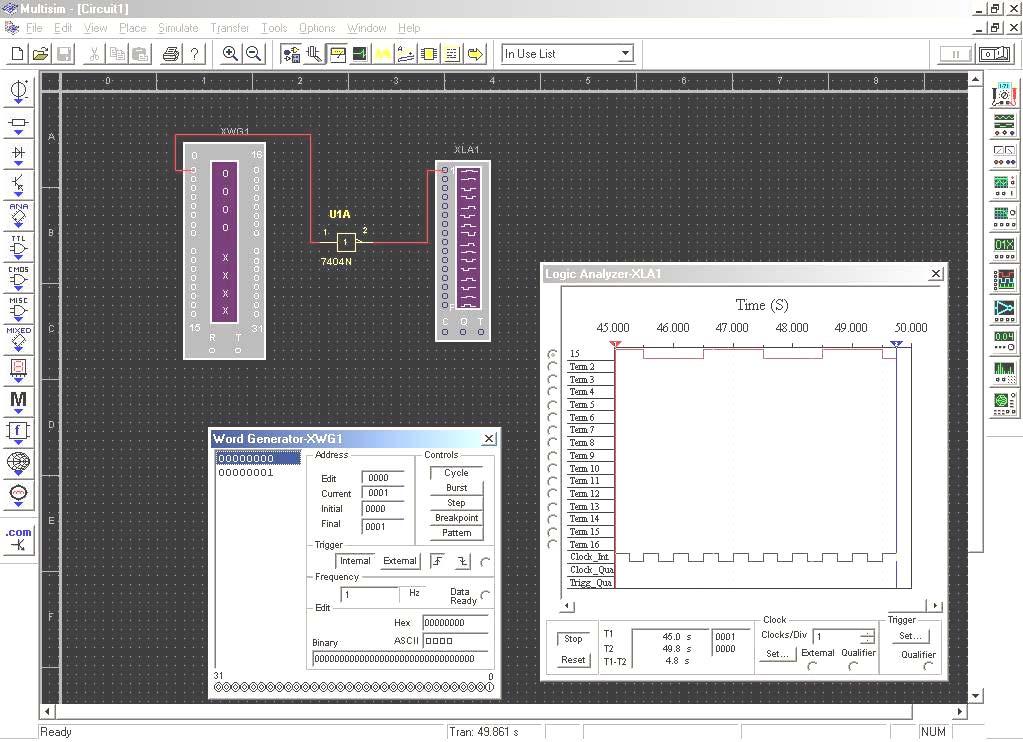Select the Term 14 channel radio button

pos(553,519)
